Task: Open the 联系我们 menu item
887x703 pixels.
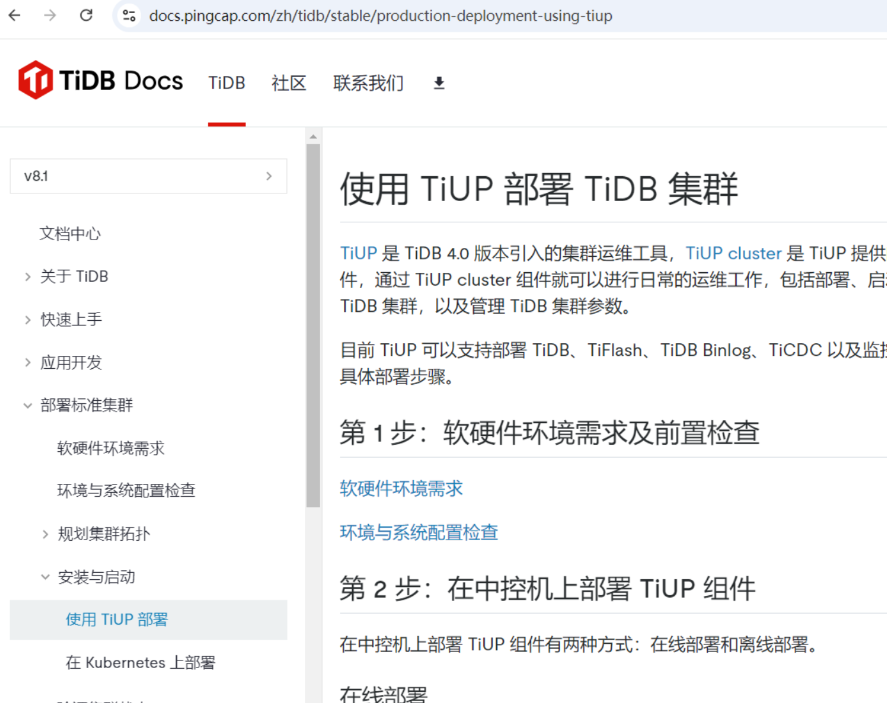Action: (368, 83)
